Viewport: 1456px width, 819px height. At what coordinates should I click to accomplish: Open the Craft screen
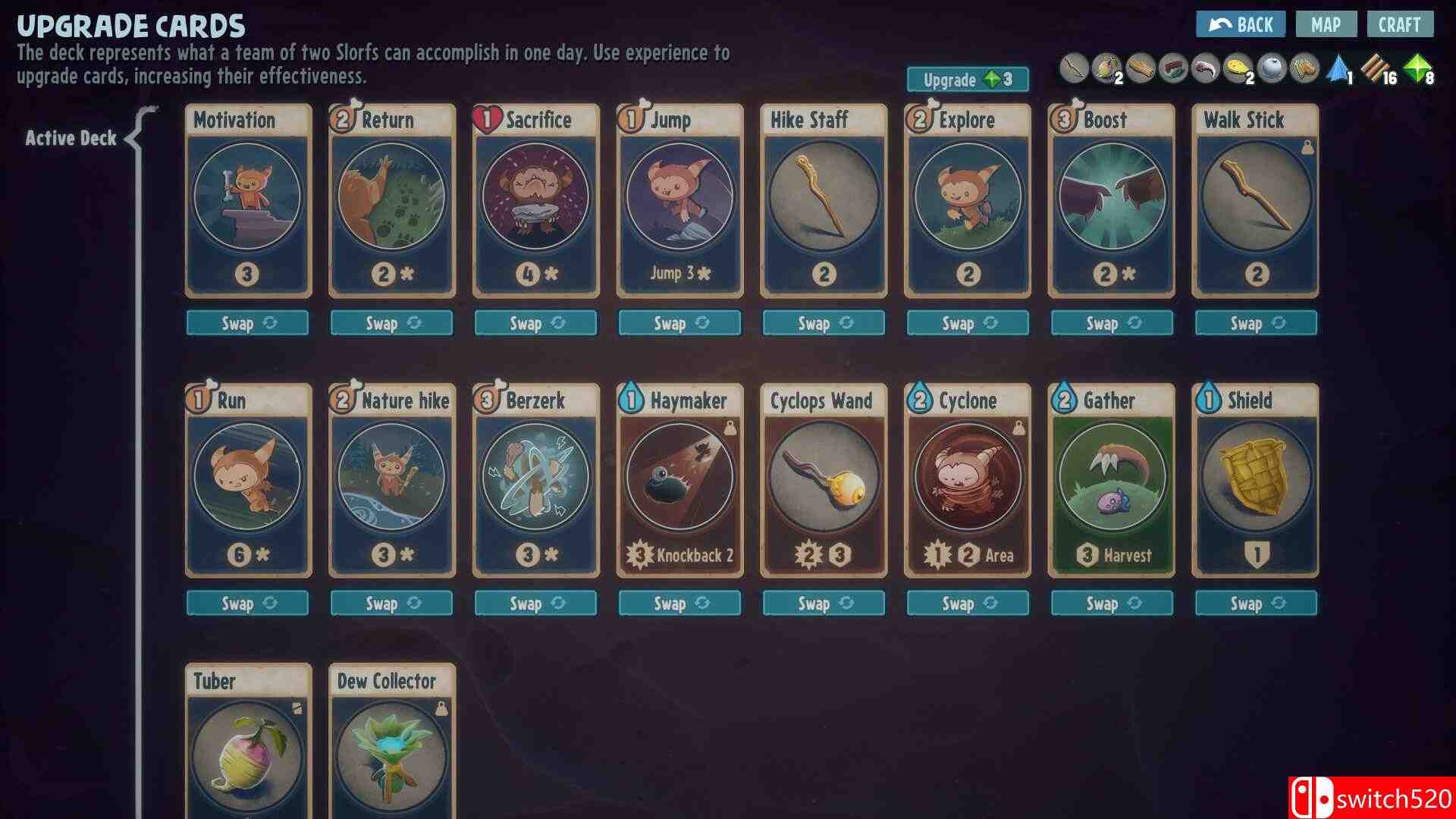pyautogui.click(x=1400, y=24)
